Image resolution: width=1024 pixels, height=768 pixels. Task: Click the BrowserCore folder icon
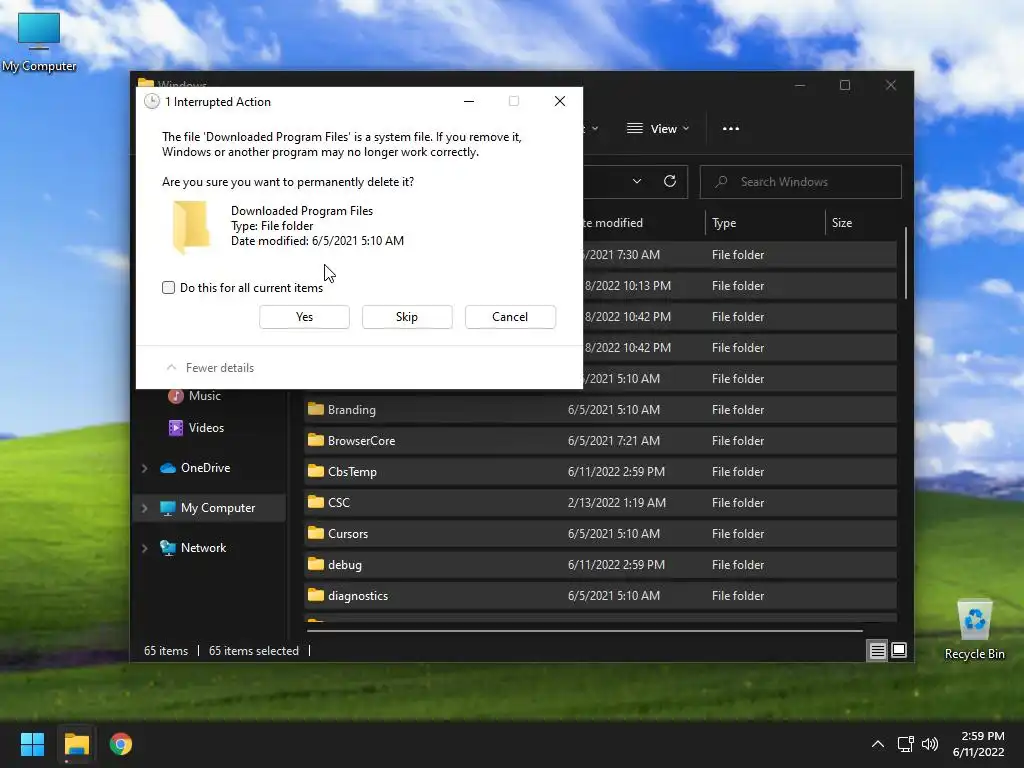tap(316, 440)
